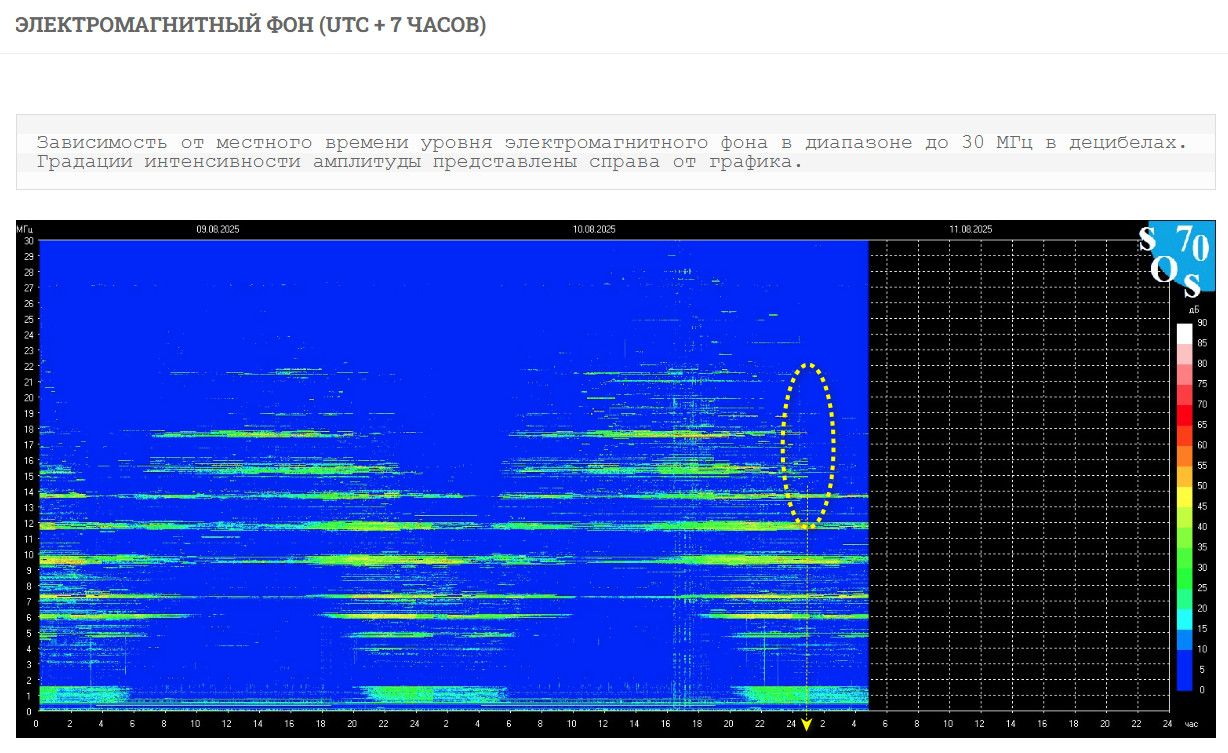Click the empty black grid for 11.08.2025
Screen dimensions: 1228x753
pyautogui.click(x=1010, y=470)
